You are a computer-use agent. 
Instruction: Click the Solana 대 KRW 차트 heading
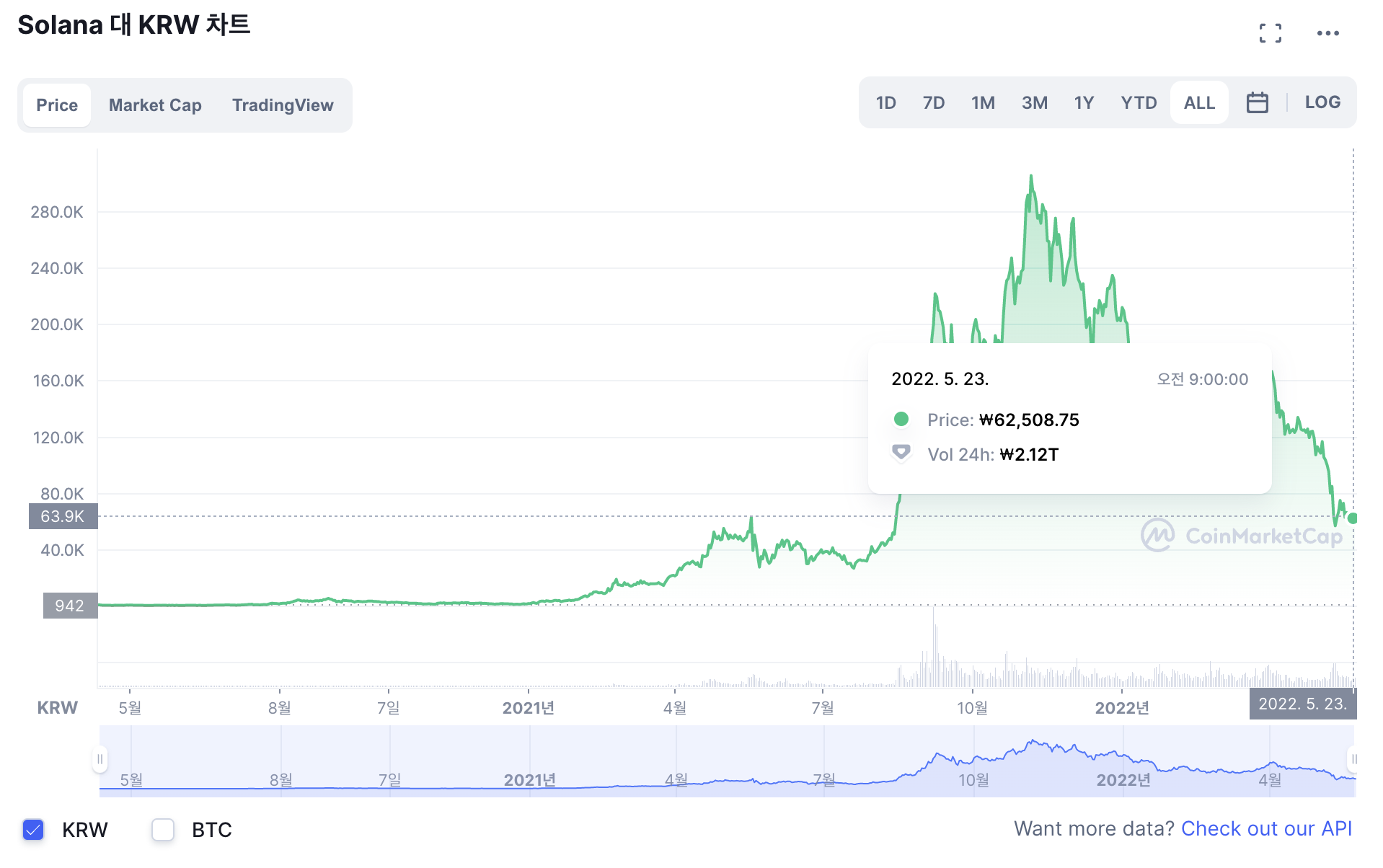click(134, 25)
